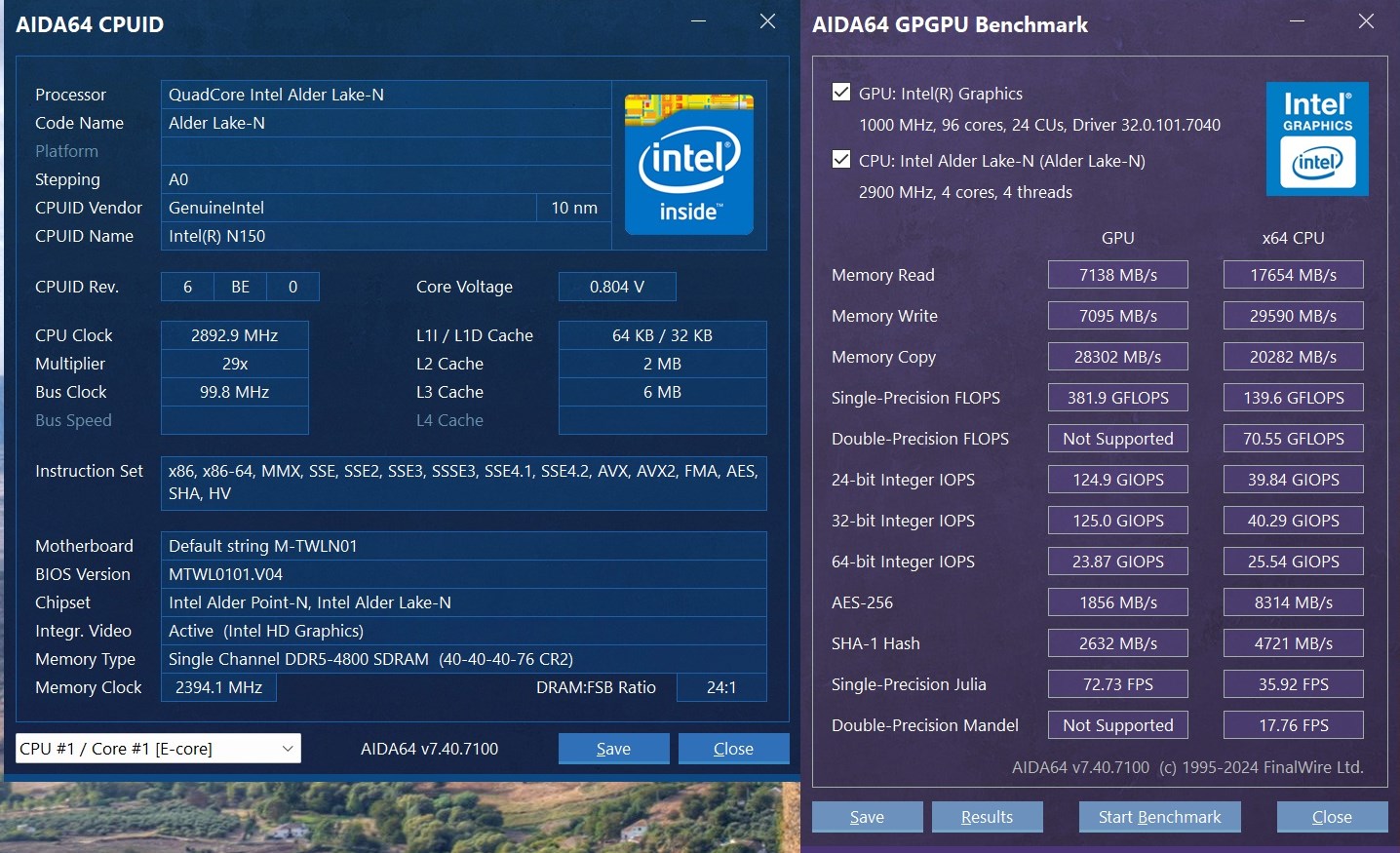This screenshot has width=1400, height=853.
Task: Select GPU Memory Write result 7095 MB/s
Action: (1118, 316)
